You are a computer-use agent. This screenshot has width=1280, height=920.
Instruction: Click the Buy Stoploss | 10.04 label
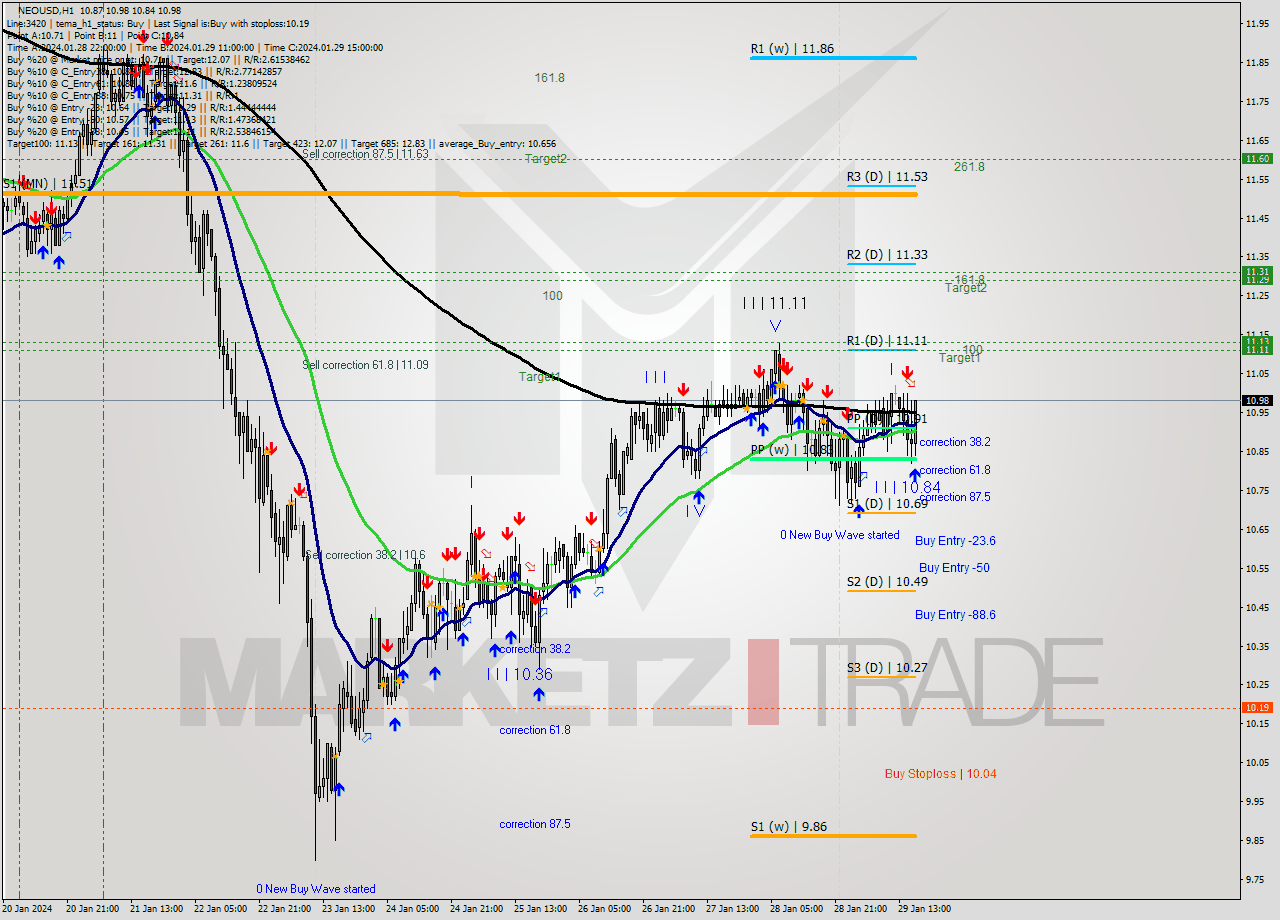tap(940, 774)
